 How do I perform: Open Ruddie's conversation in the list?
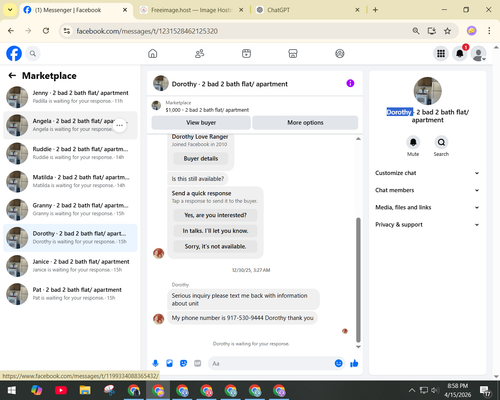pyautogui.click(x=70, y=153)
